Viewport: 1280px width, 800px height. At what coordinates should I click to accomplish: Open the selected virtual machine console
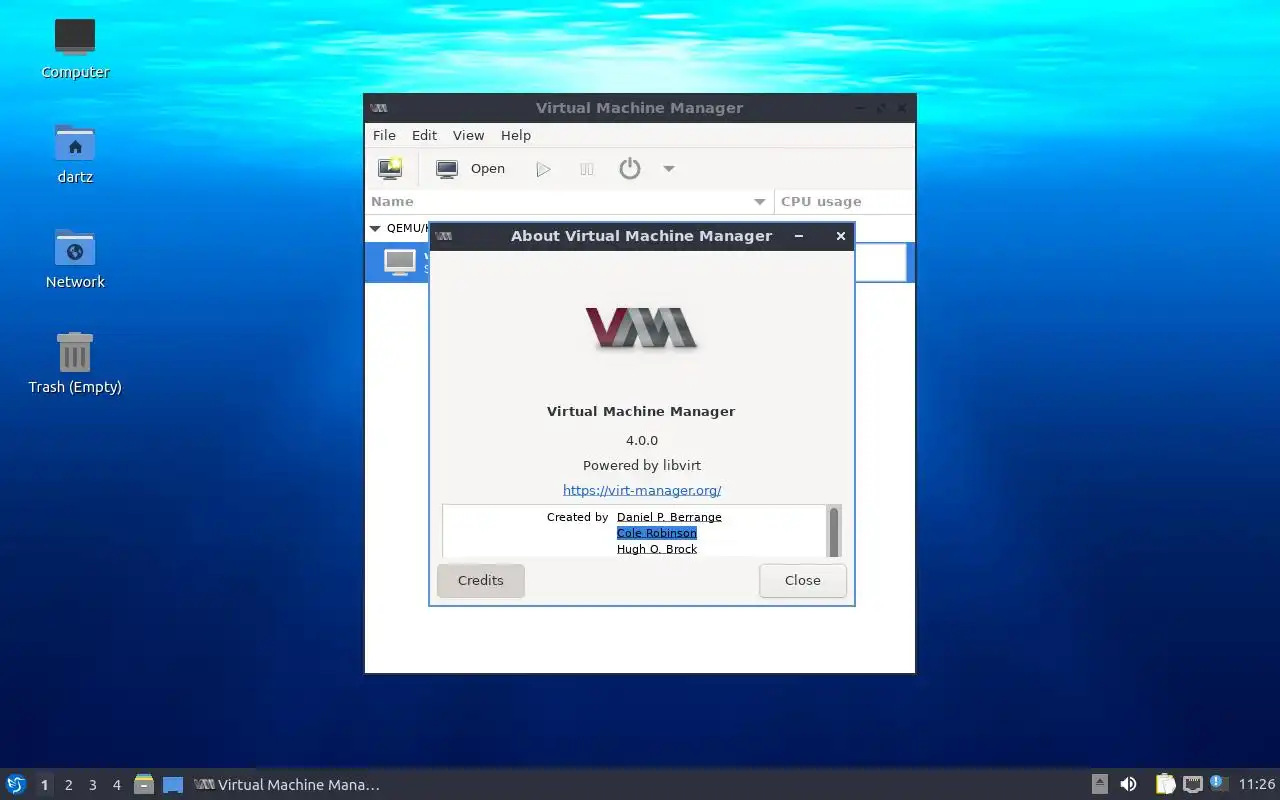point(471,169)
